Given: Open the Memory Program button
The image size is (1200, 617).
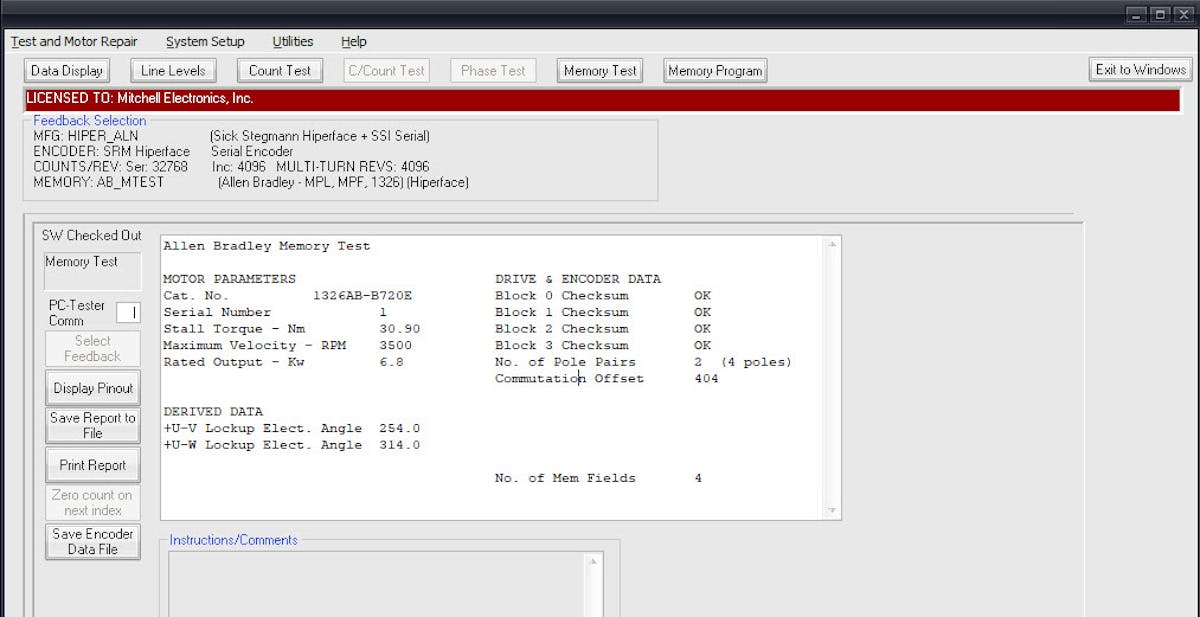Looking at the screenshot, I should pos(715,71).
